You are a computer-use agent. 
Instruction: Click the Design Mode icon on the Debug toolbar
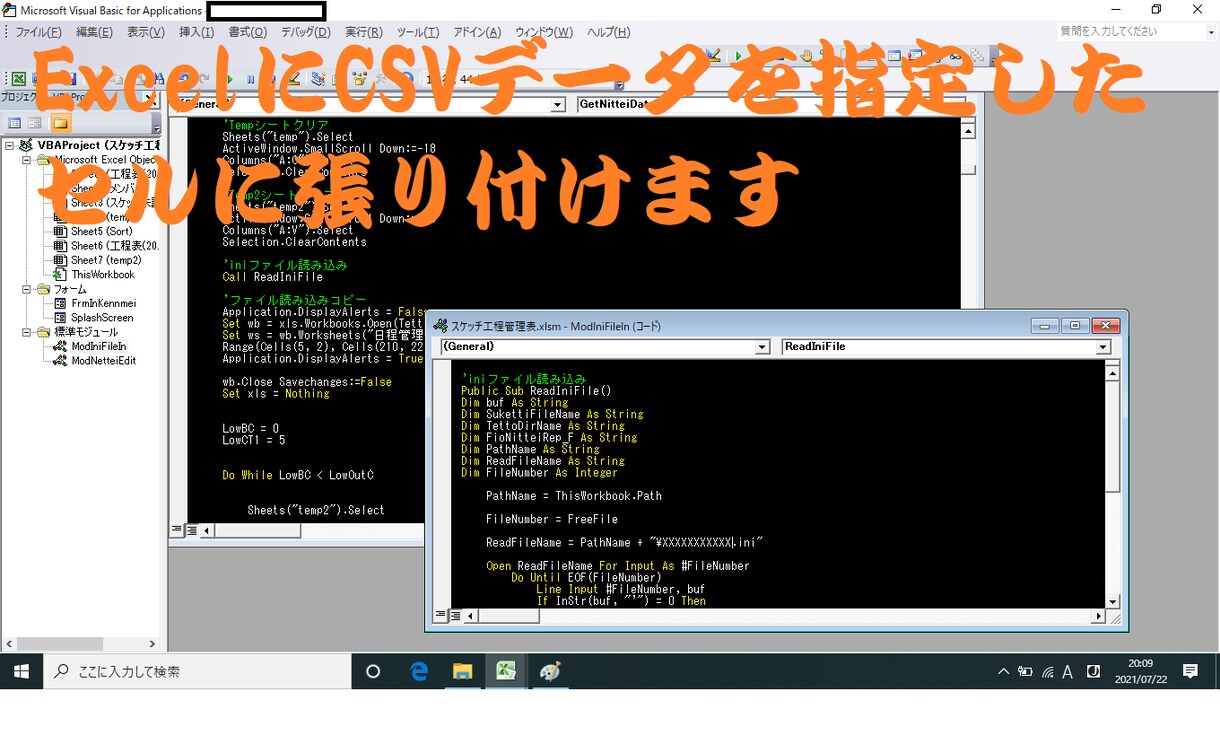point(715,56)
